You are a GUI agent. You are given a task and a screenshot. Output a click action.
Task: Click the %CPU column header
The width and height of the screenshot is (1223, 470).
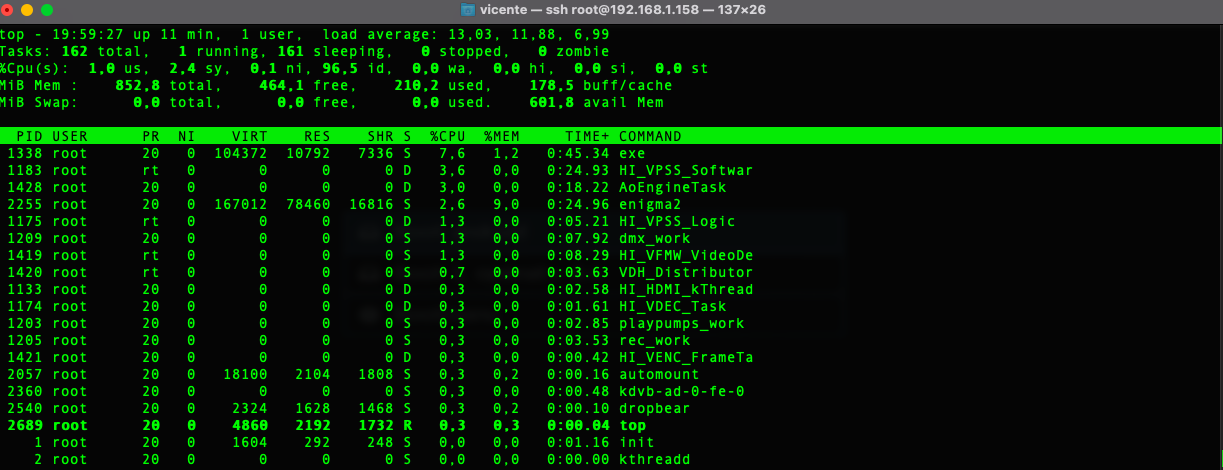tap(448, 137)
